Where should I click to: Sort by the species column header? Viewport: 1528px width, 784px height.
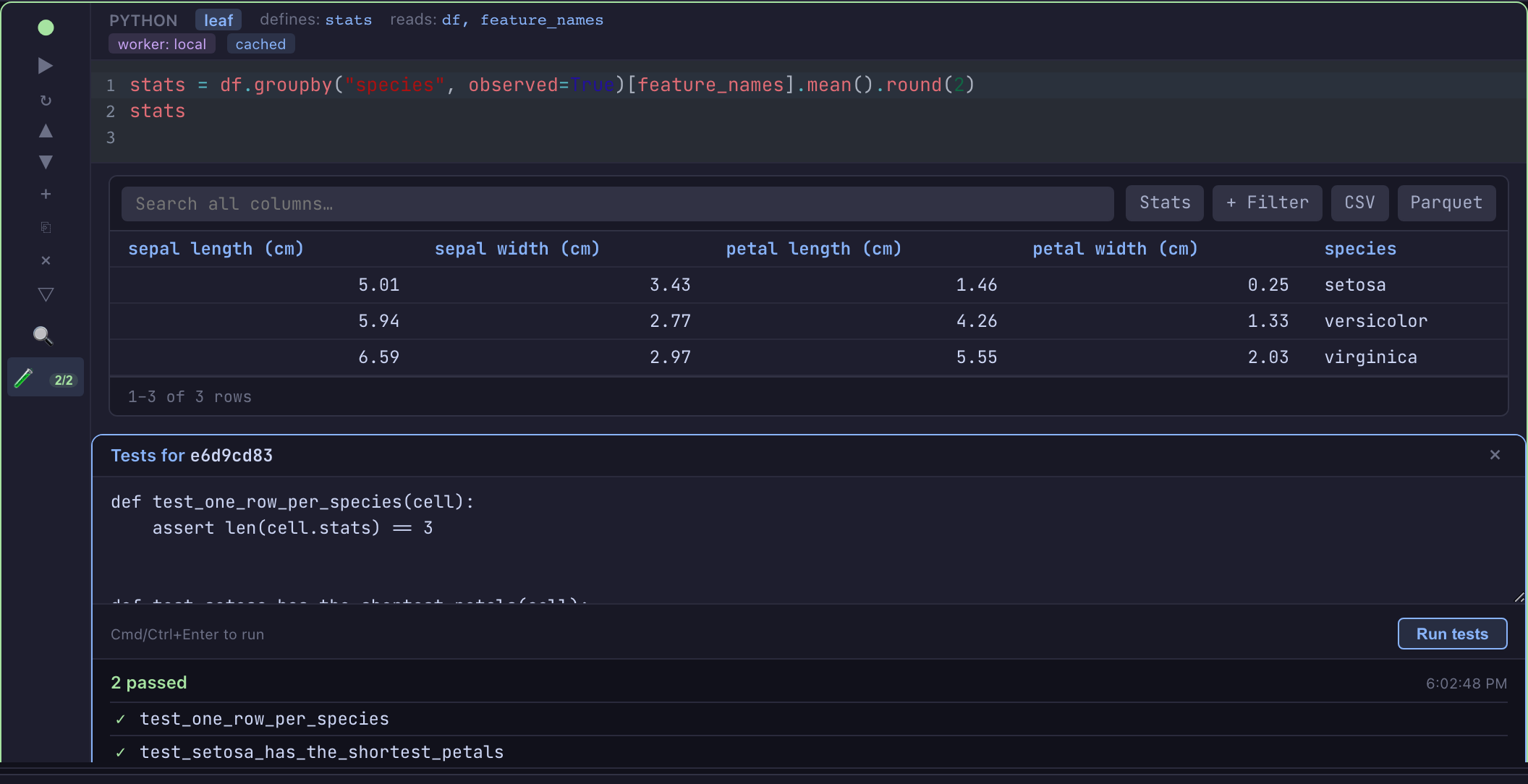pyautogui.click(x=1360, y=249)
